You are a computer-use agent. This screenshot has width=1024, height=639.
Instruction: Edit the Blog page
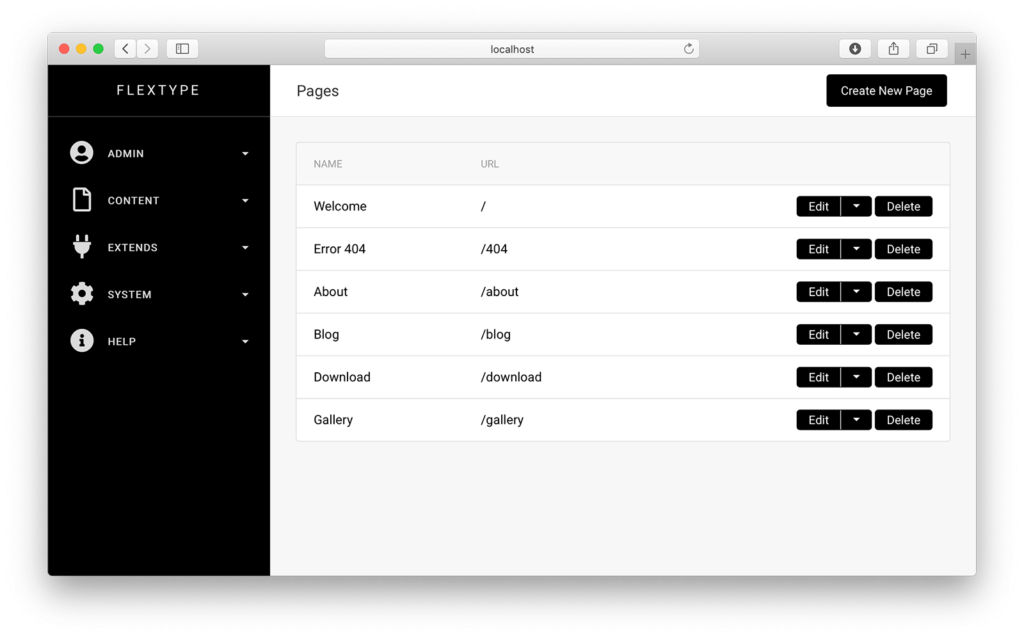(818, 335)
